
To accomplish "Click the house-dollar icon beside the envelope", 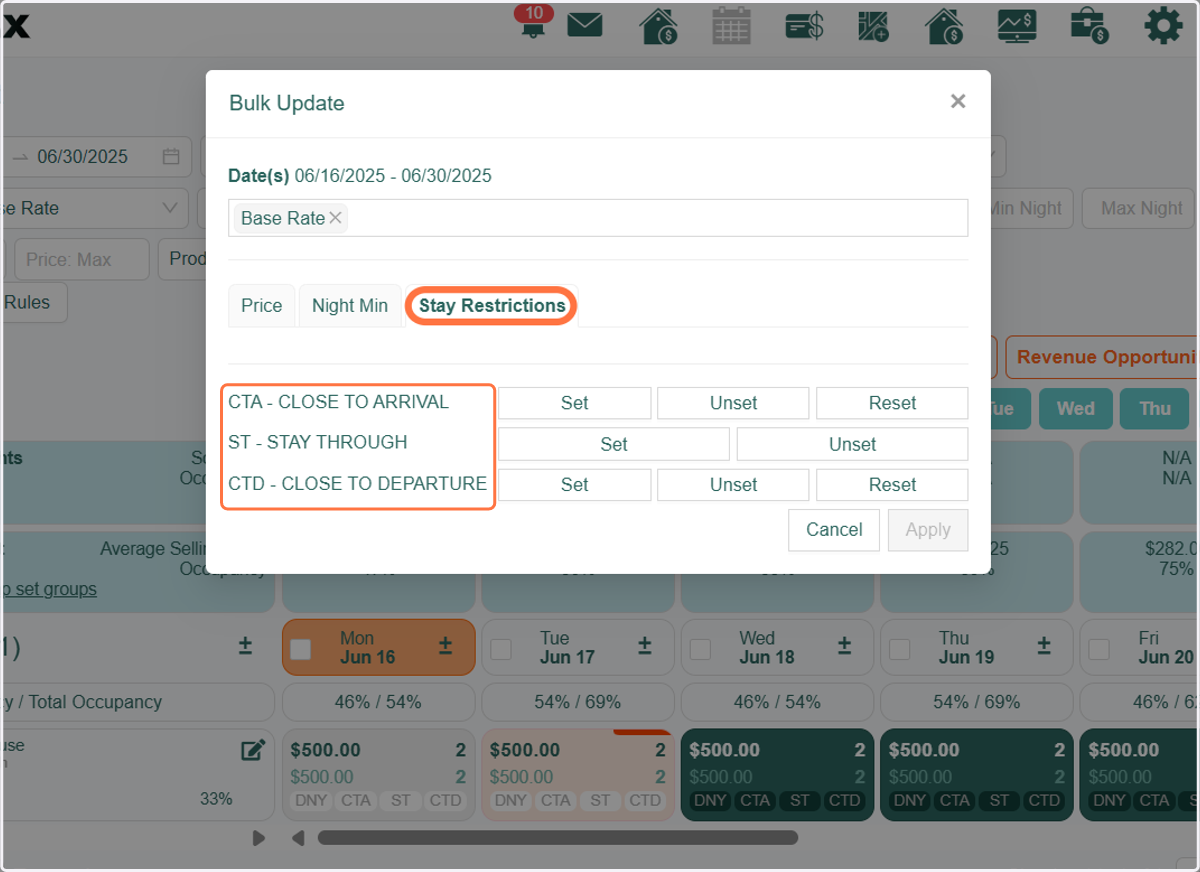I will coord(658,25).
